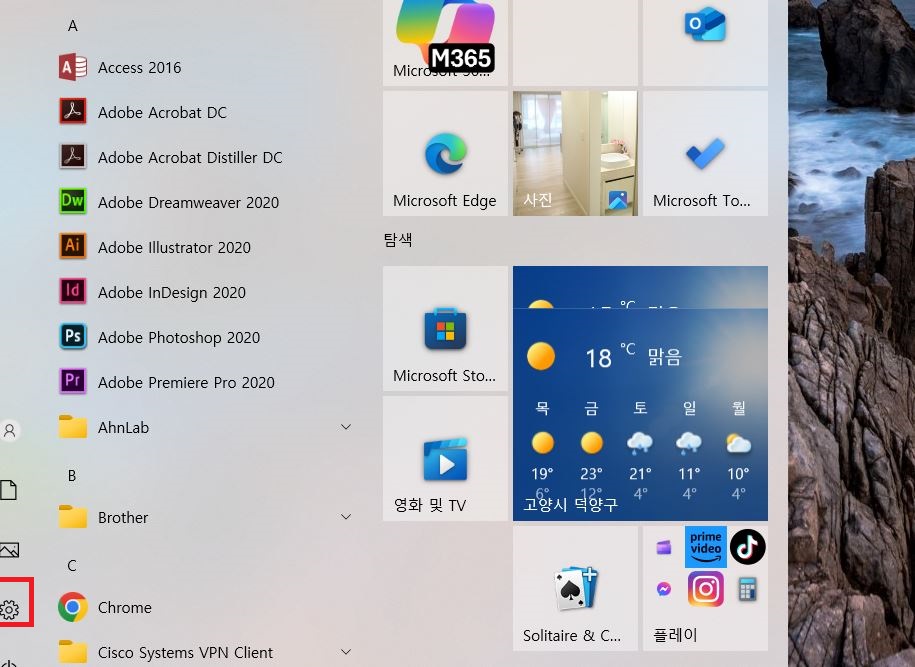The image size is (915, 667).
Task: Open the Outlook tile
Action: point(706,42)
